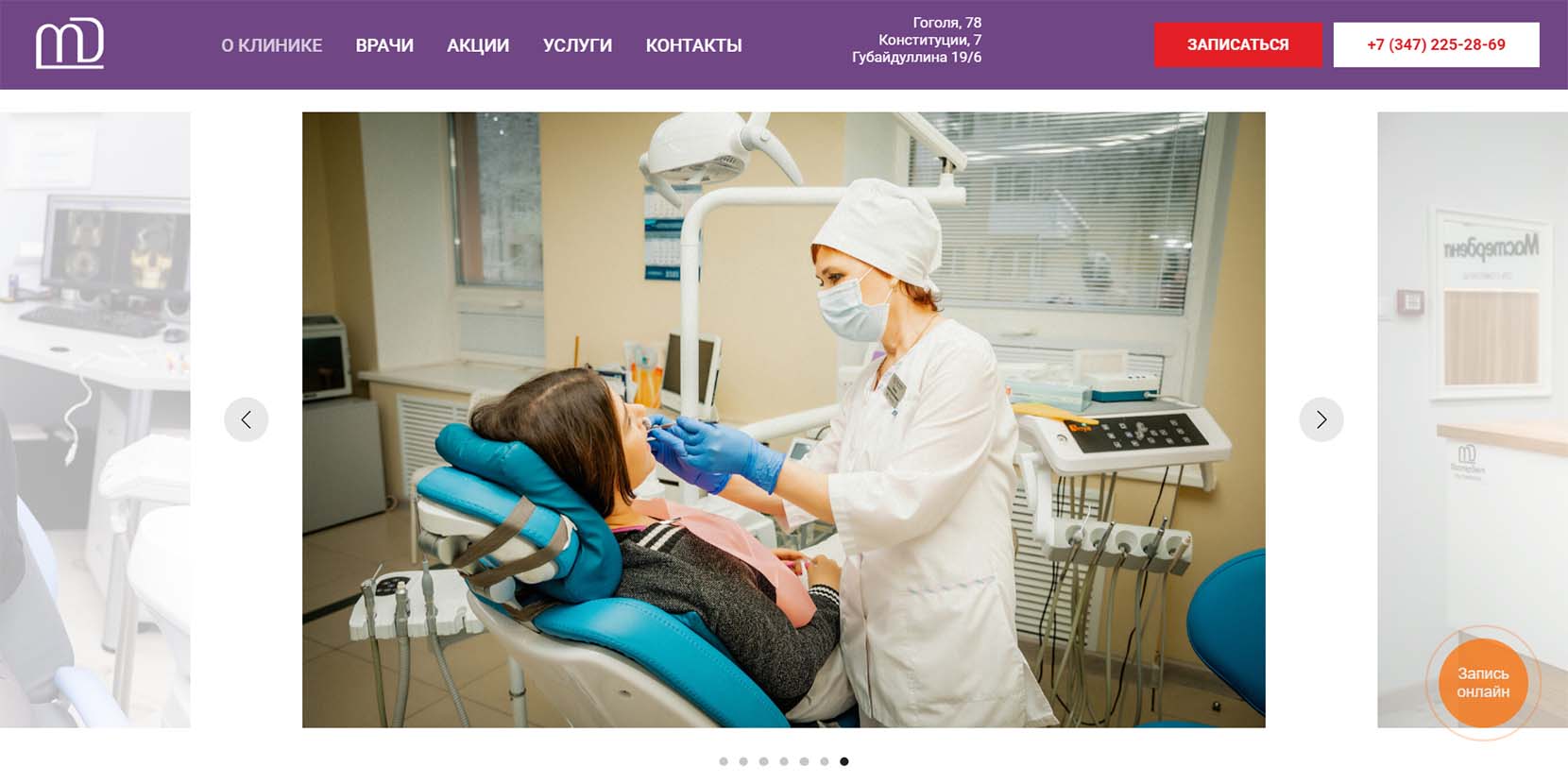The height and width of the screenshot is (784, 1568).
Task: Select the first carousel dot
Action: pos(724,761)
